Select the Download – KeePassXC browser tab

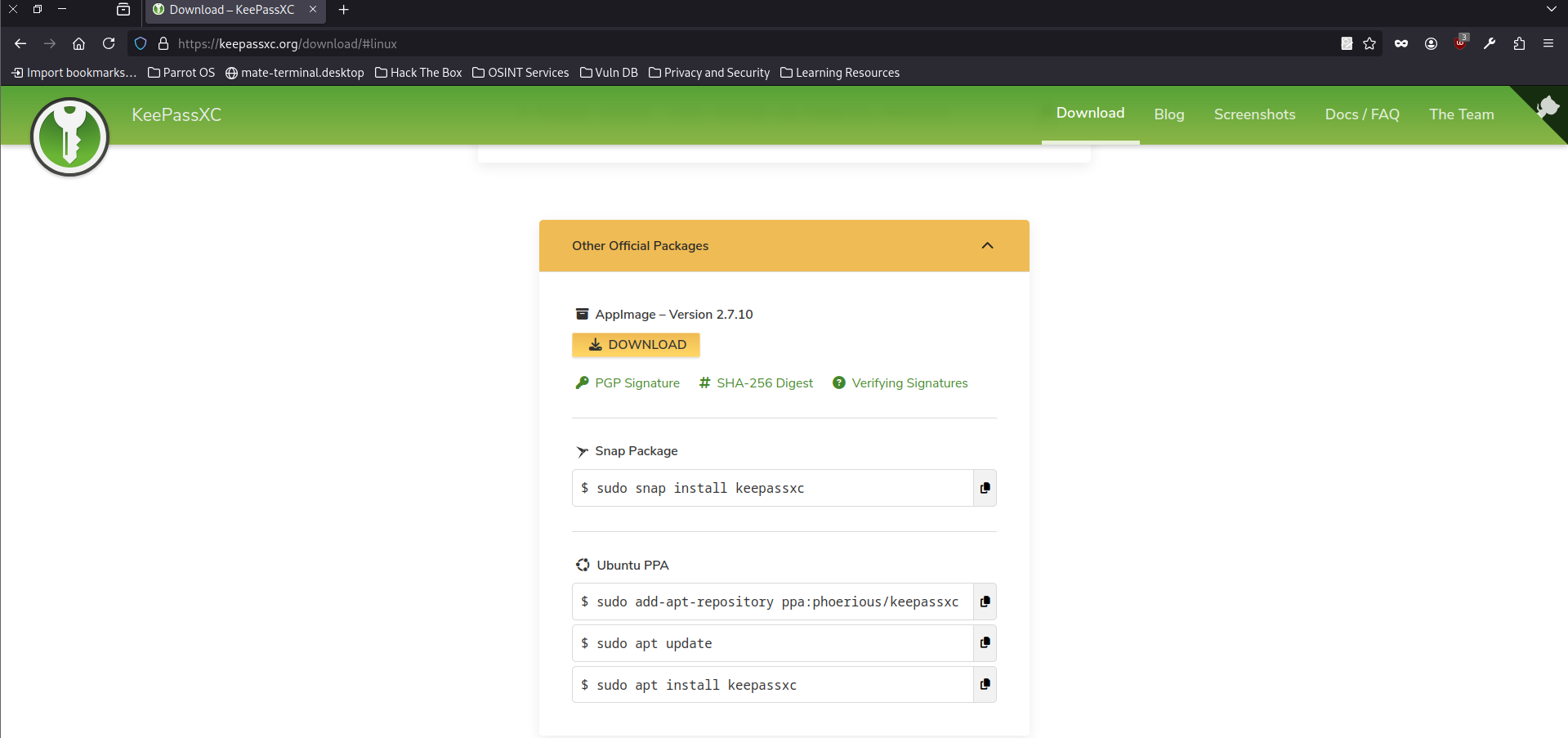point(235,10)
